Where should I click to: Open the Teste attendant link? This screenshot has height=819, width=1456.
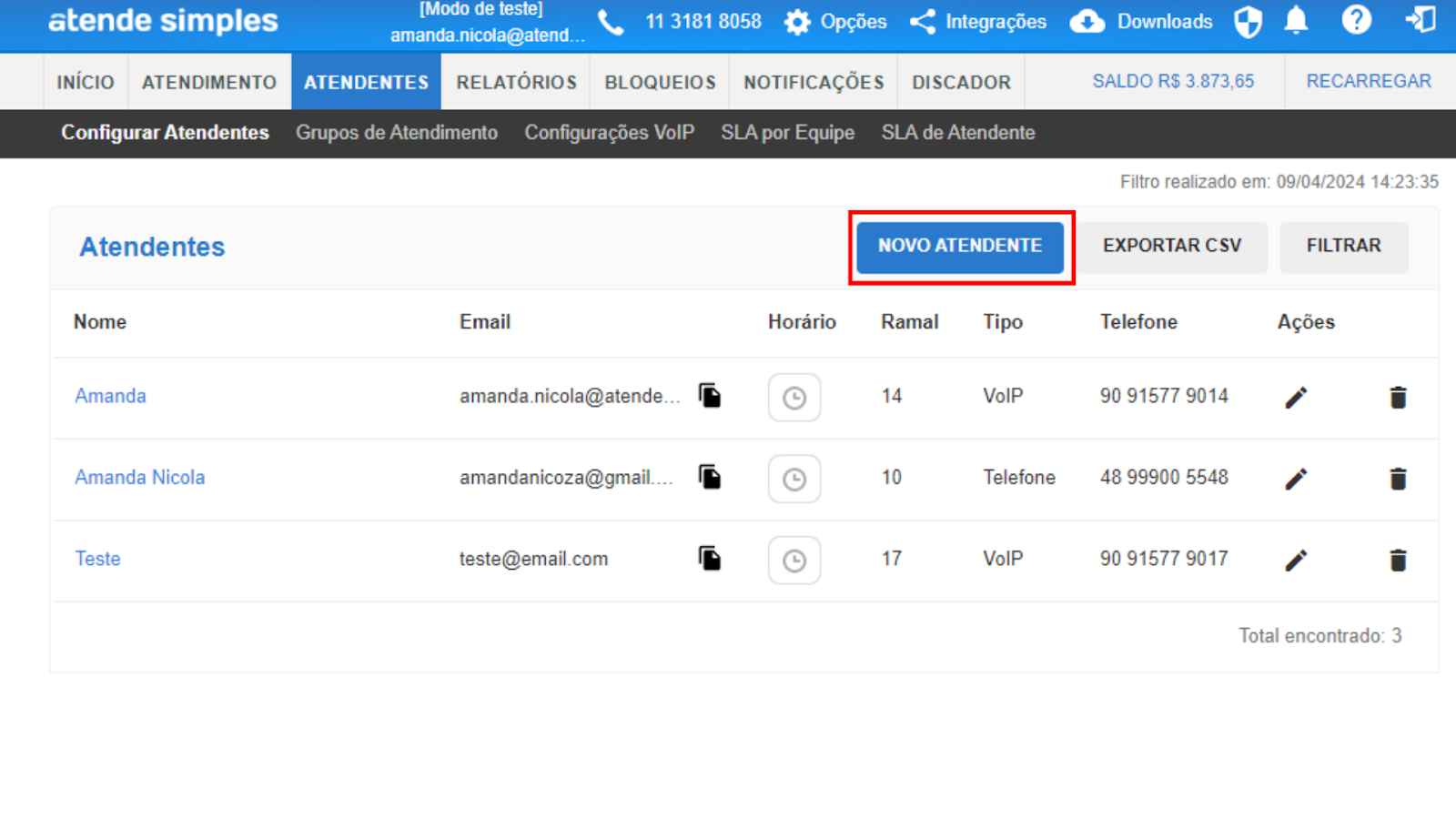(97, 558)
